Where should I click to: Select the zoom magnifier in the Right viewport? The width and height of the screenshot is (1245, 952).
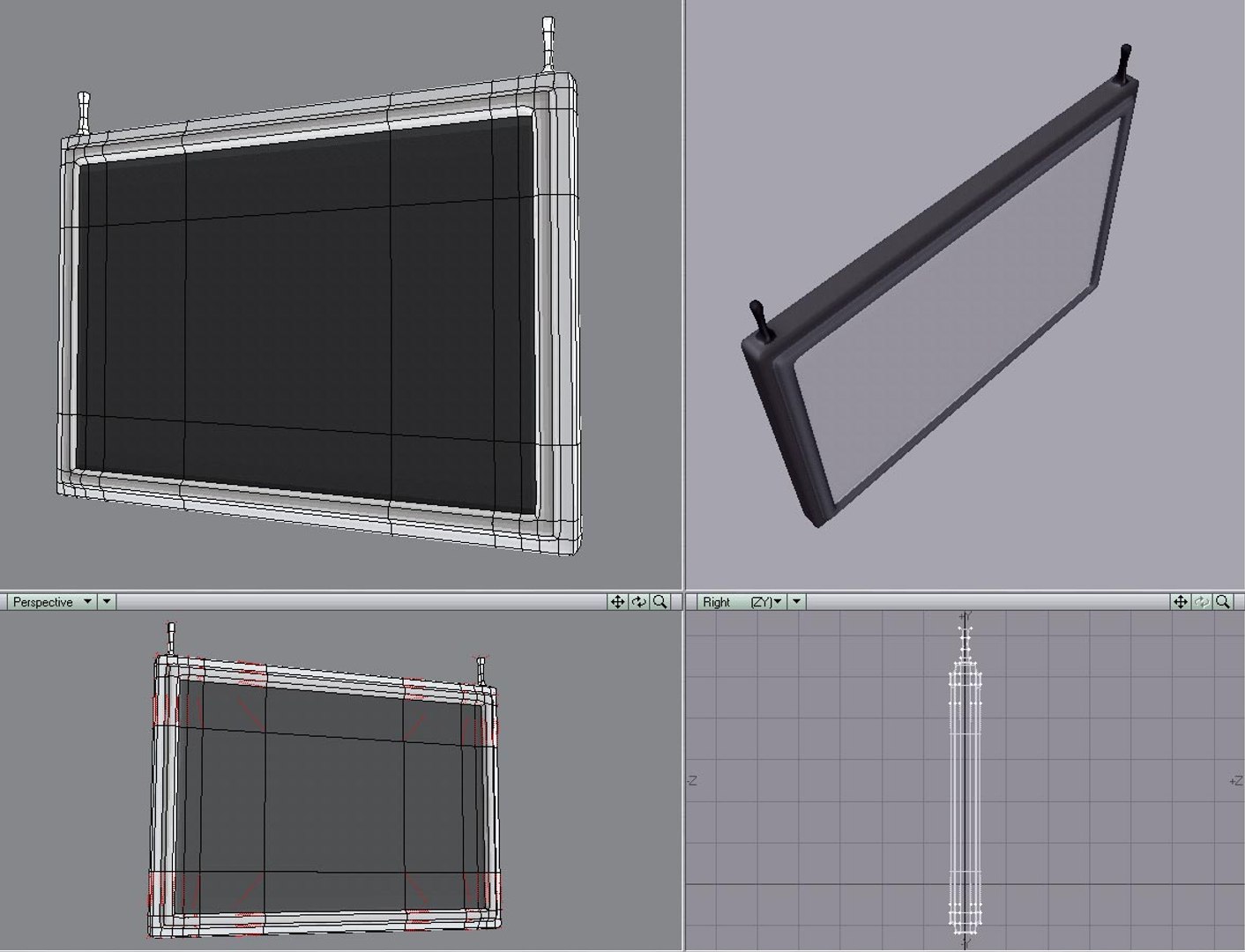coord(1223,602)
